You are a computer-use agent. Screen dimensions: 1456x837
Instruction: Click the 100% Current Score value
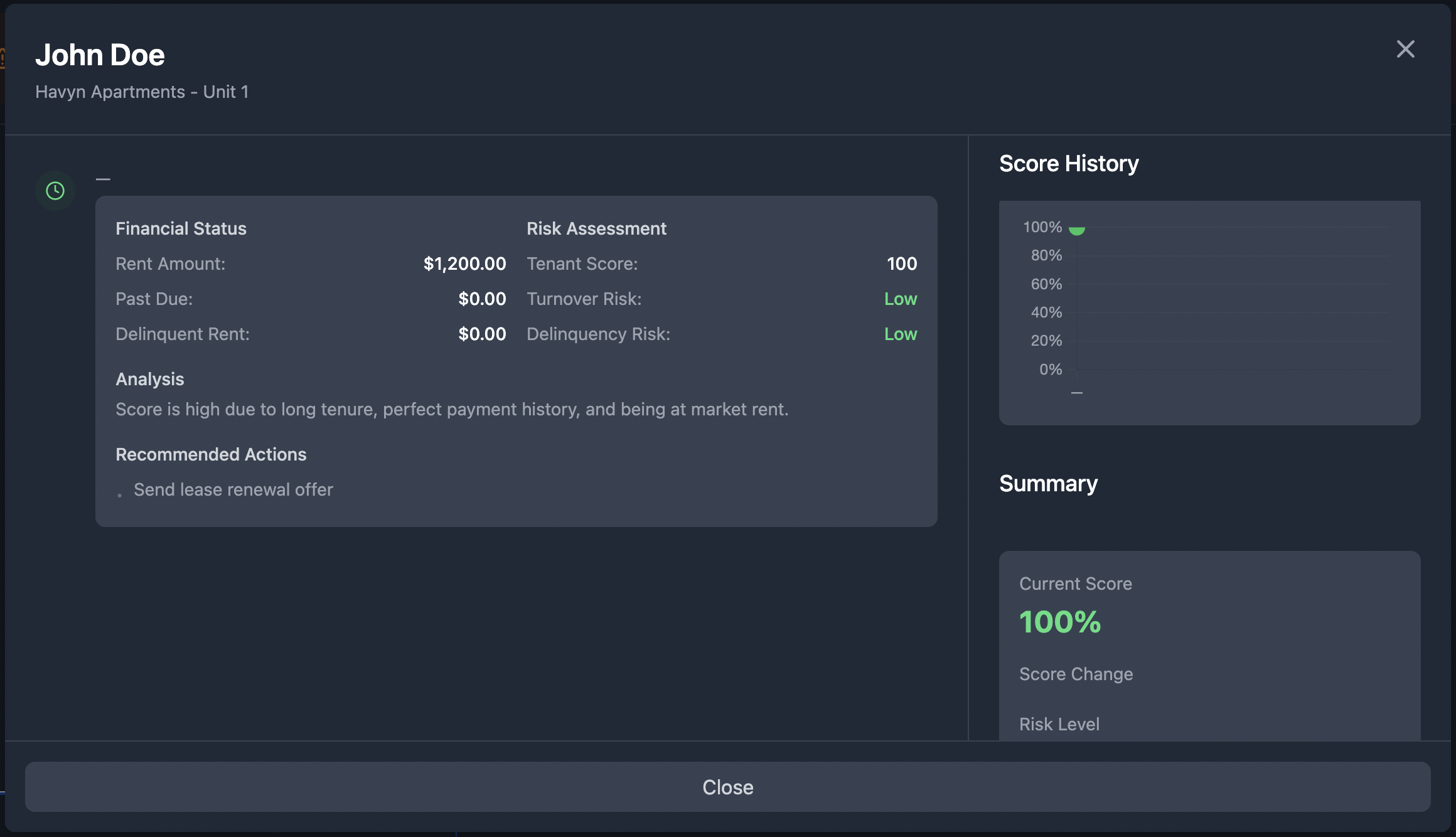click(x=1059, y=622)
